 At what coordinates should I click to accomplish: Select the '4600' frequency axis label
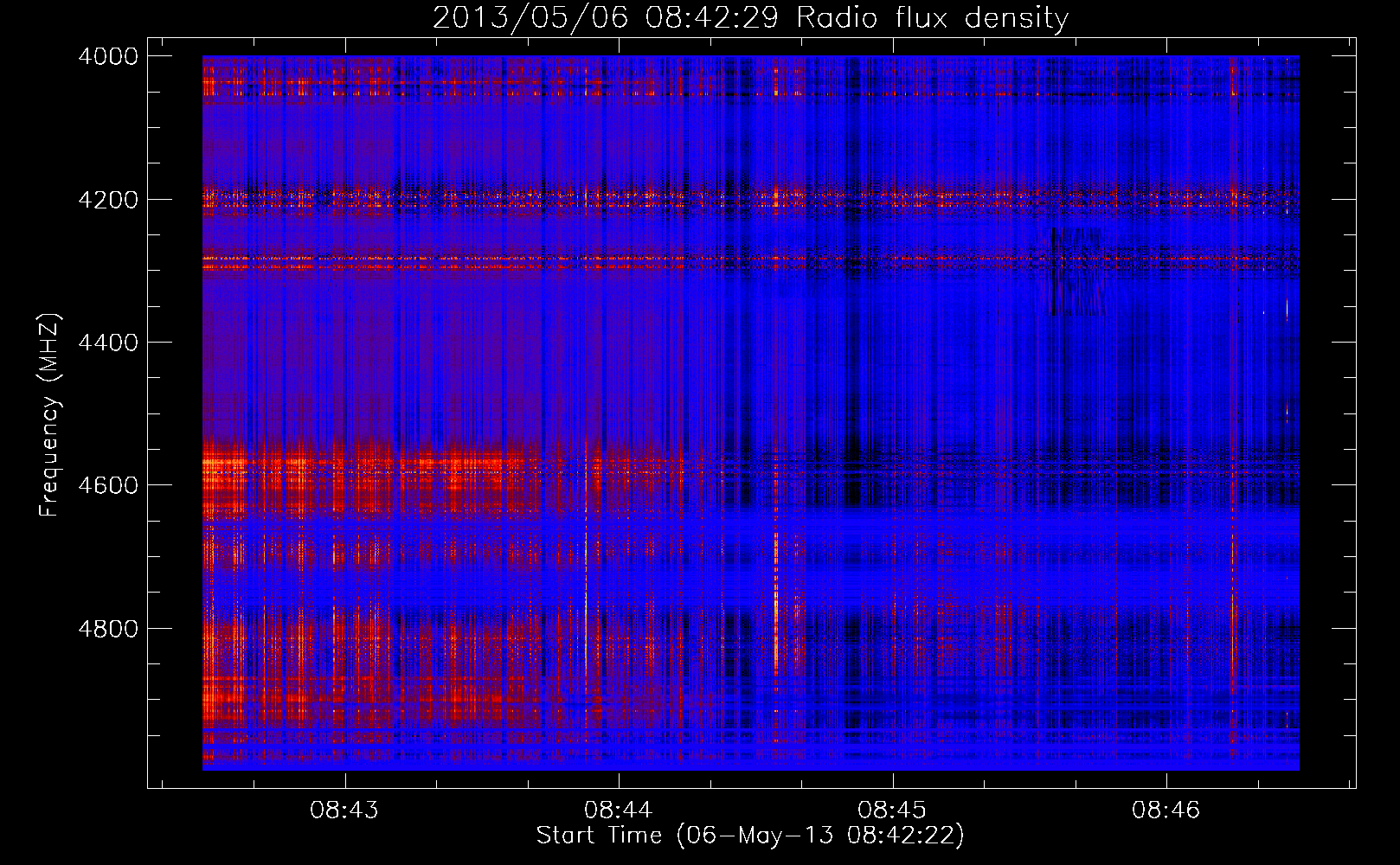[108, 485]
